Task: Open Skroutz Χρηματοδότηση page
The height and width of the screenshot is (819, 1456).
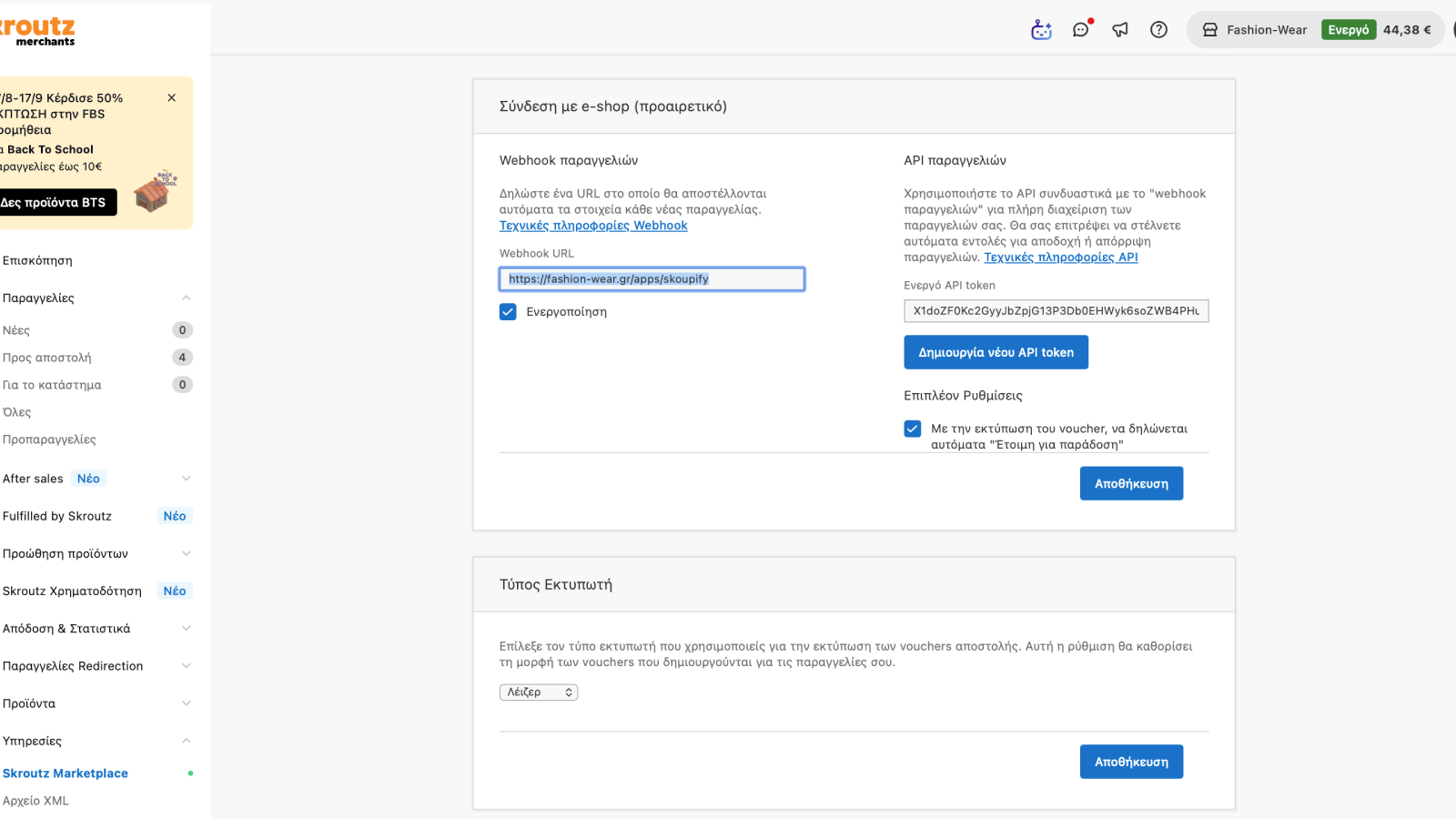Action: [72, 591]
